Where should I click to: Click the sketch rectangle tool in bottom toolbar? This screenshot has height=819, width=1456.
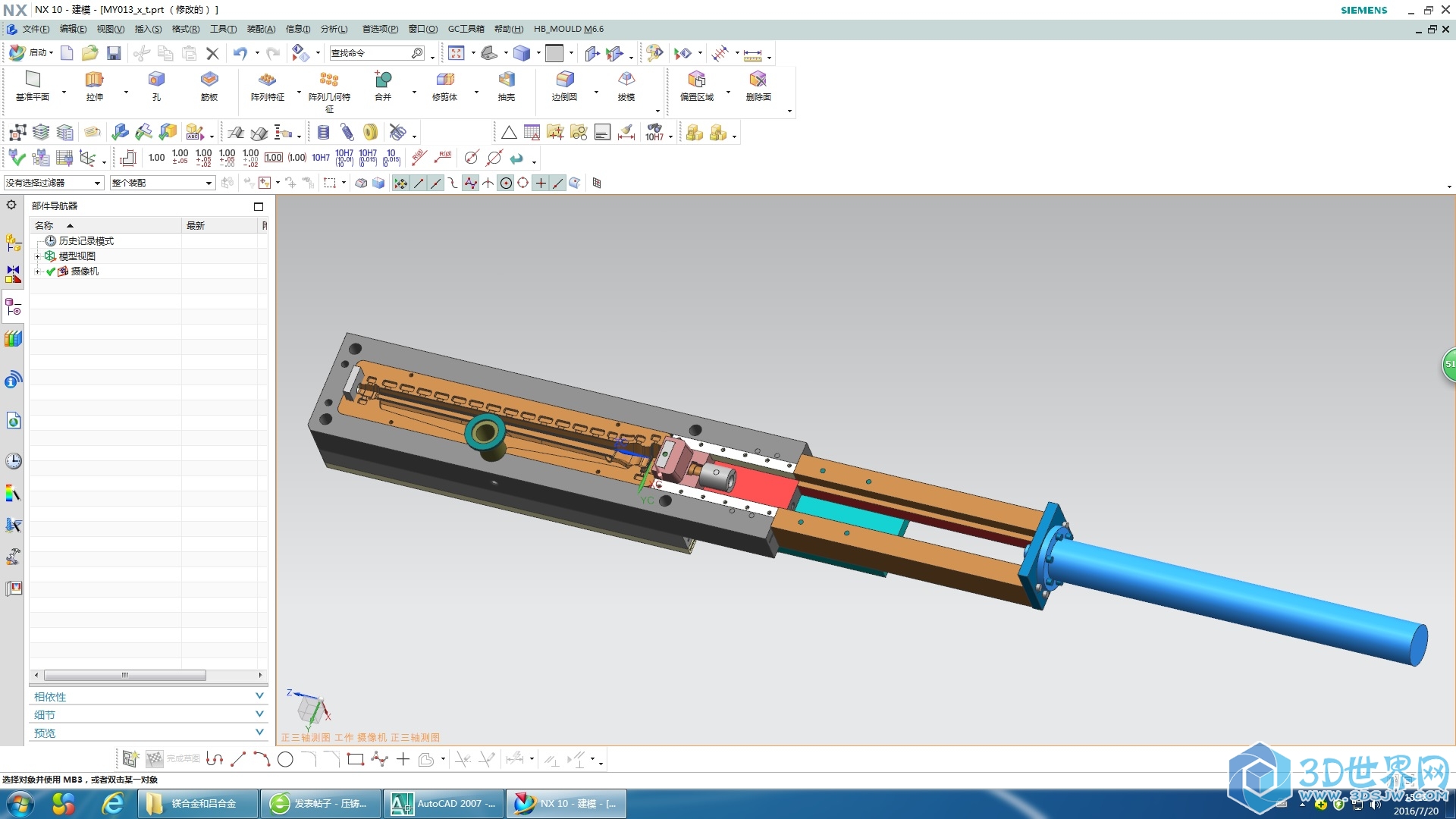(356, 759)
